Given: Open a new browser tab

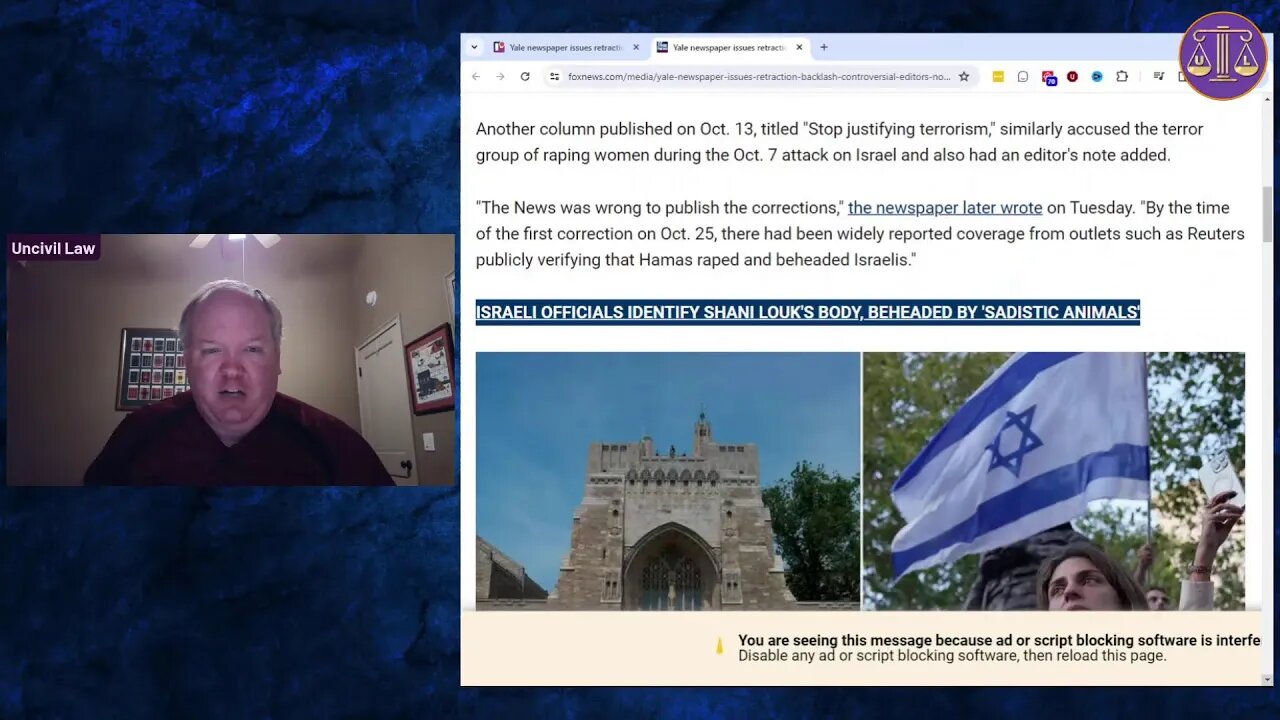Looking at the screenshot, I should pyautogui.click(x=824, y=47).
